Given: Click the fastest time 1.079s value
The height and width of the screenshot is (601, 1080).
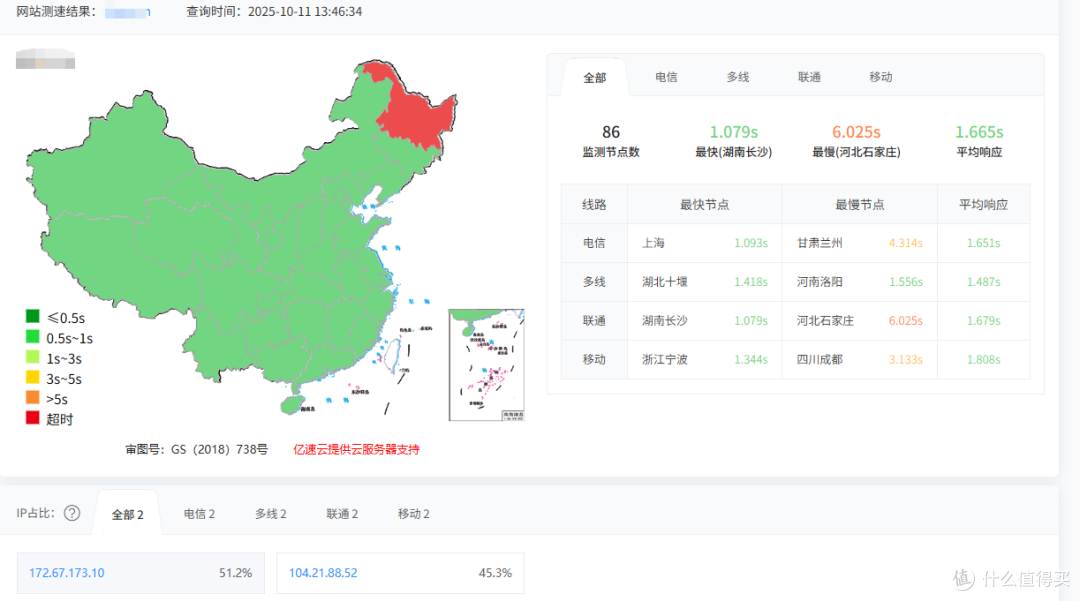Looking at the screenshot, I should coord(734,131).
